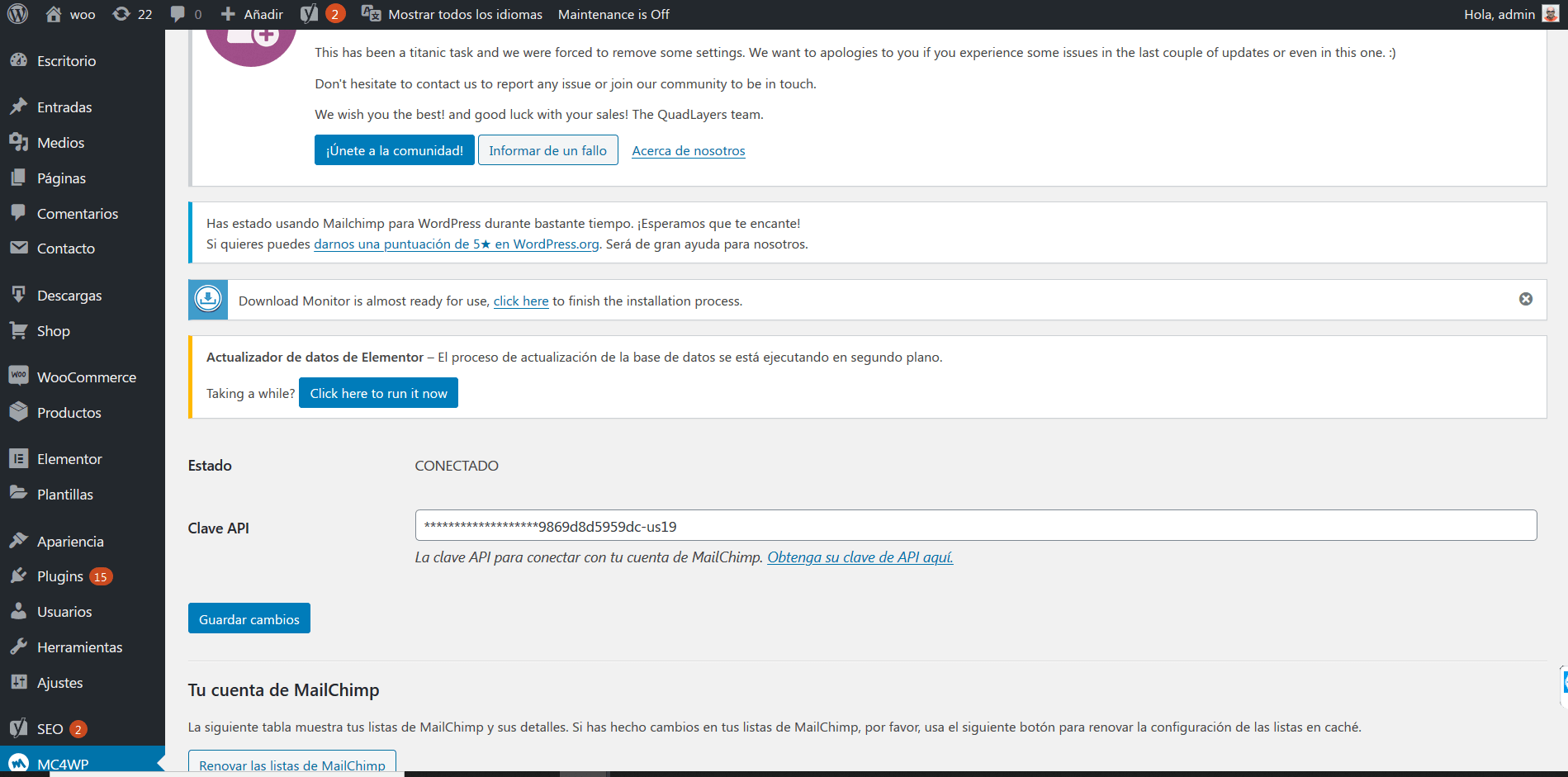Click 'Click here to run it now'
Screen dimensions: 1568x777
(378, 393)
